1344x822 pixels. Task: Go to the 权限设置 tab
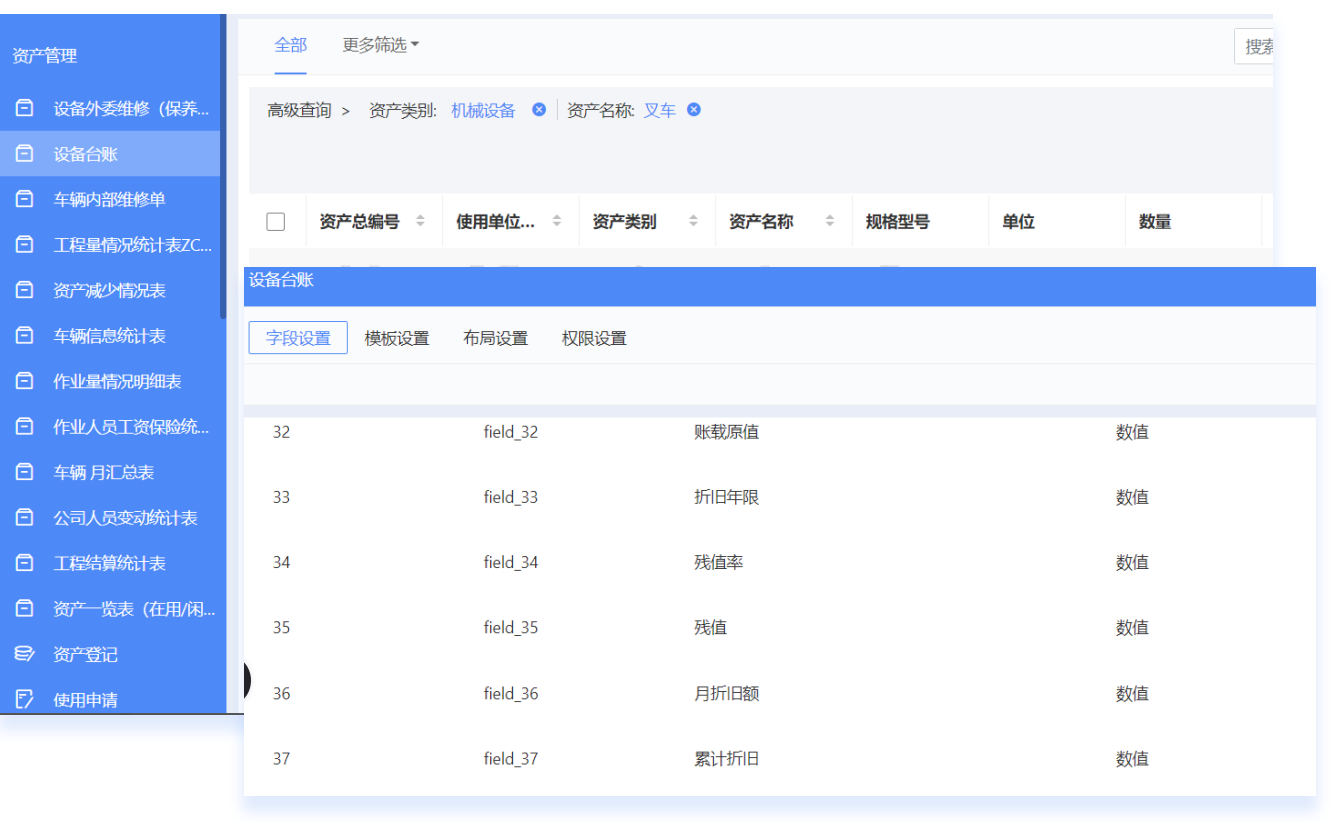tap(594, 338)
